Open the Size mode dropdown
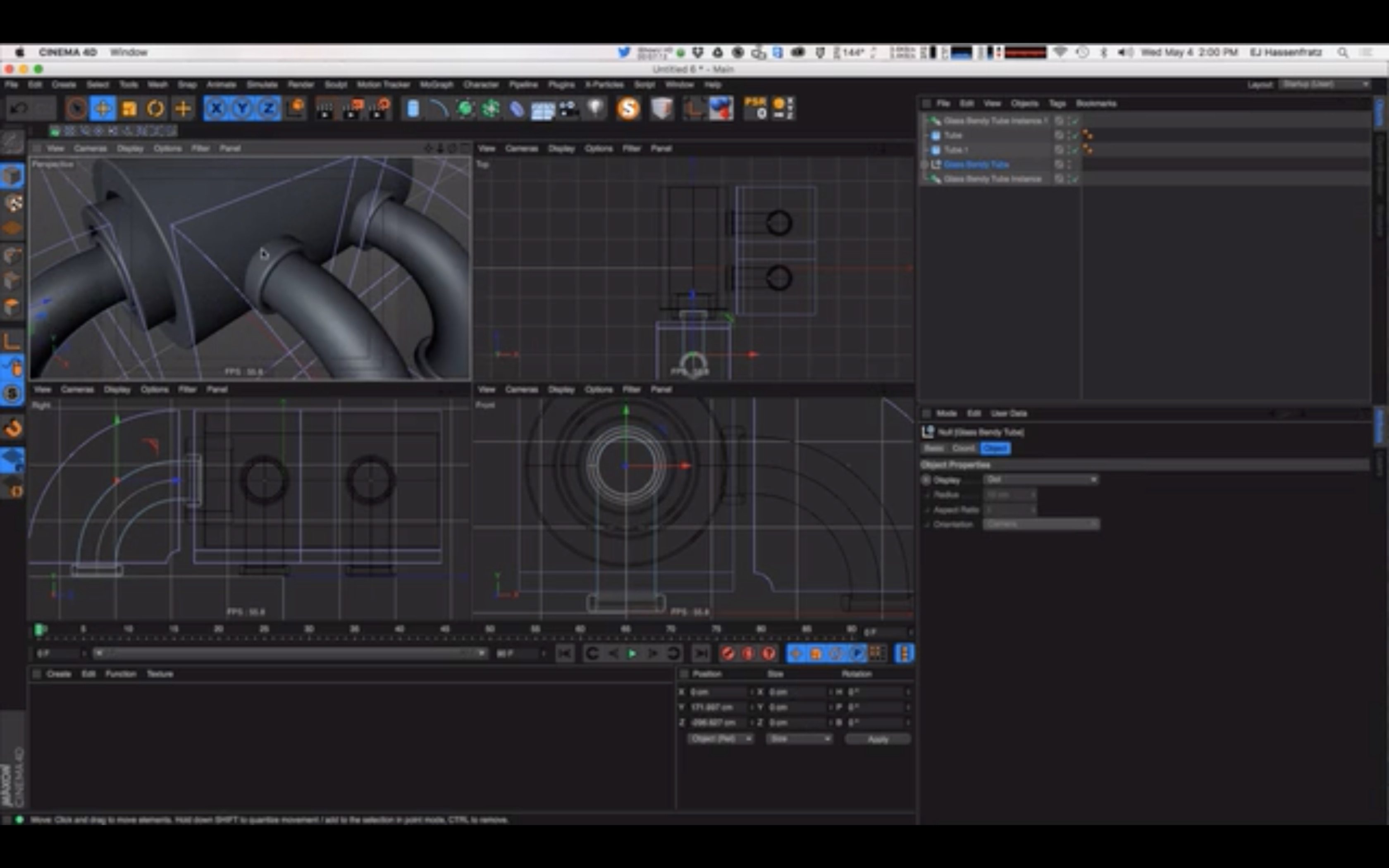The height and width of the screenshot is (868, 1389). point(799,739)
